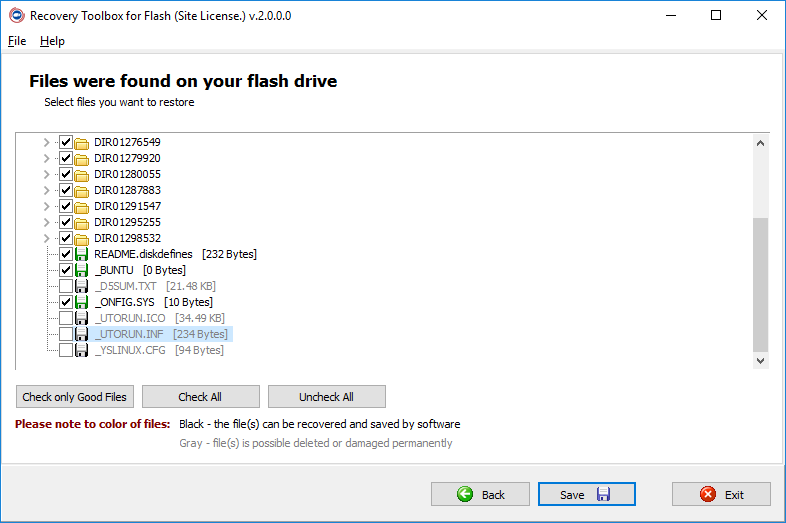Select the _UTORUN.INF file name
This screenshot has height=523, width=786.
[129, 334]
